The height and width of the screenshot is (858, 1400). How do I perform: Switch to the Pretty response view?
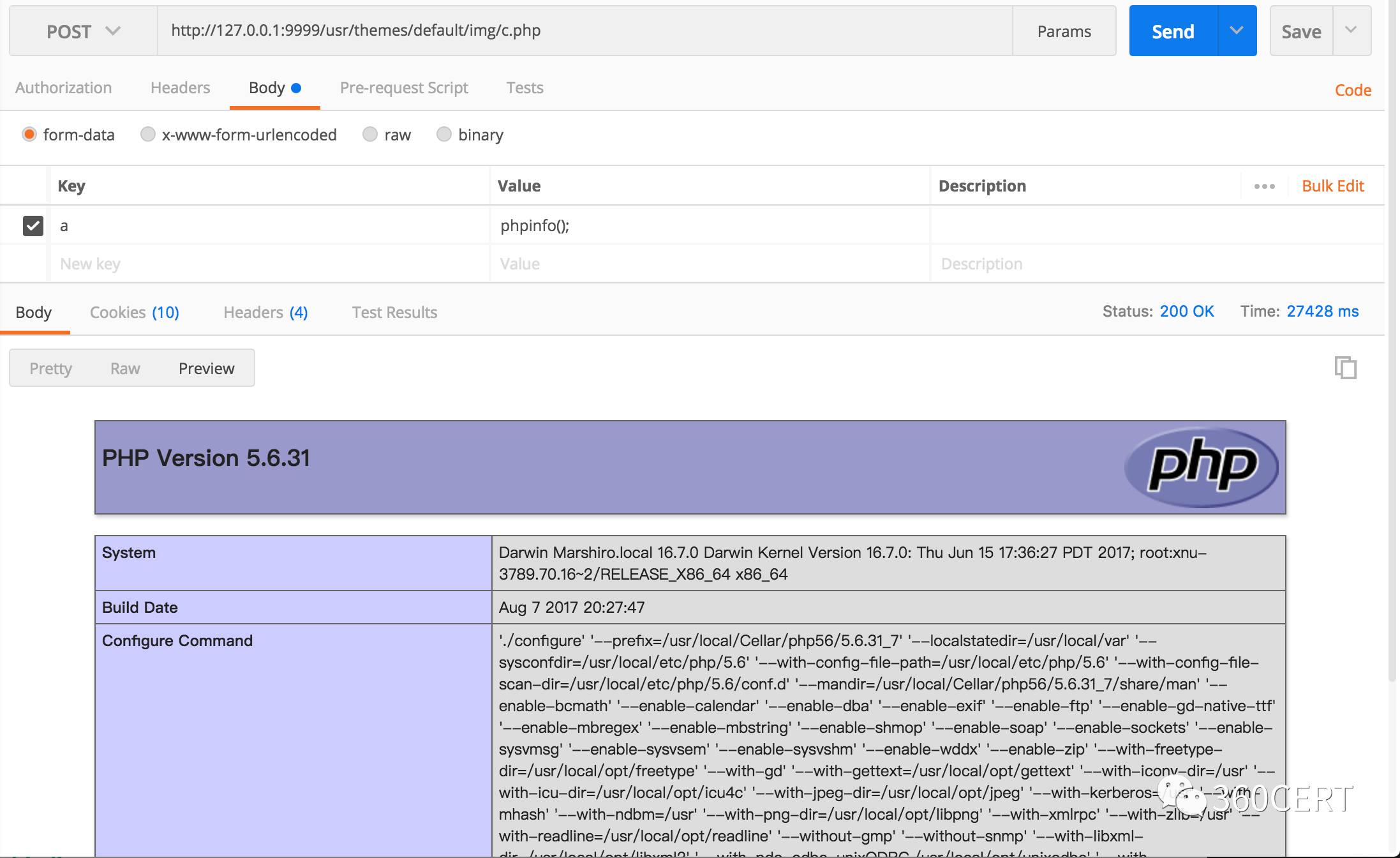click(50, 367)
